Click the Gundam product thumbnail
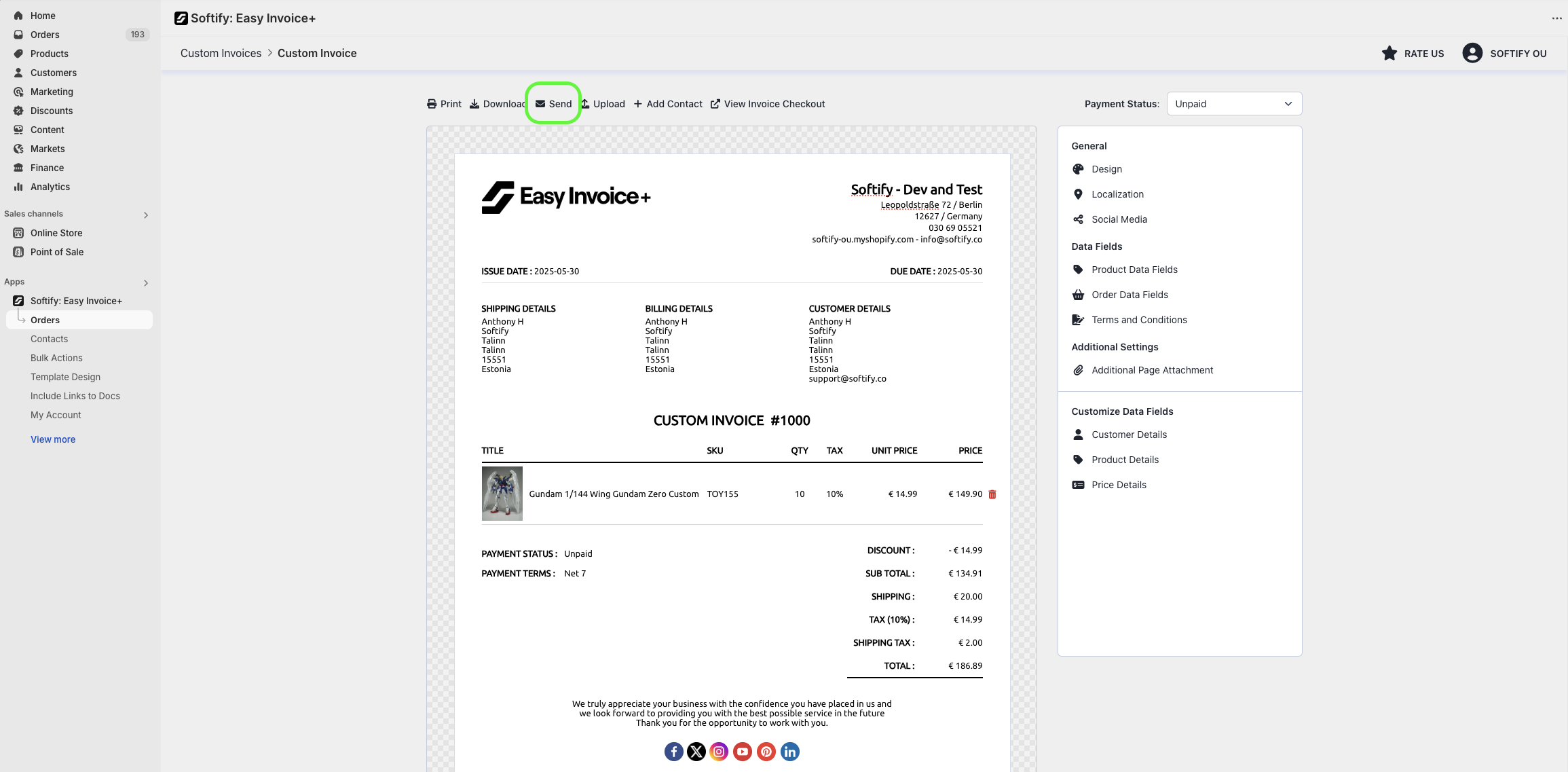1568x772 pixels. point(502,494)
